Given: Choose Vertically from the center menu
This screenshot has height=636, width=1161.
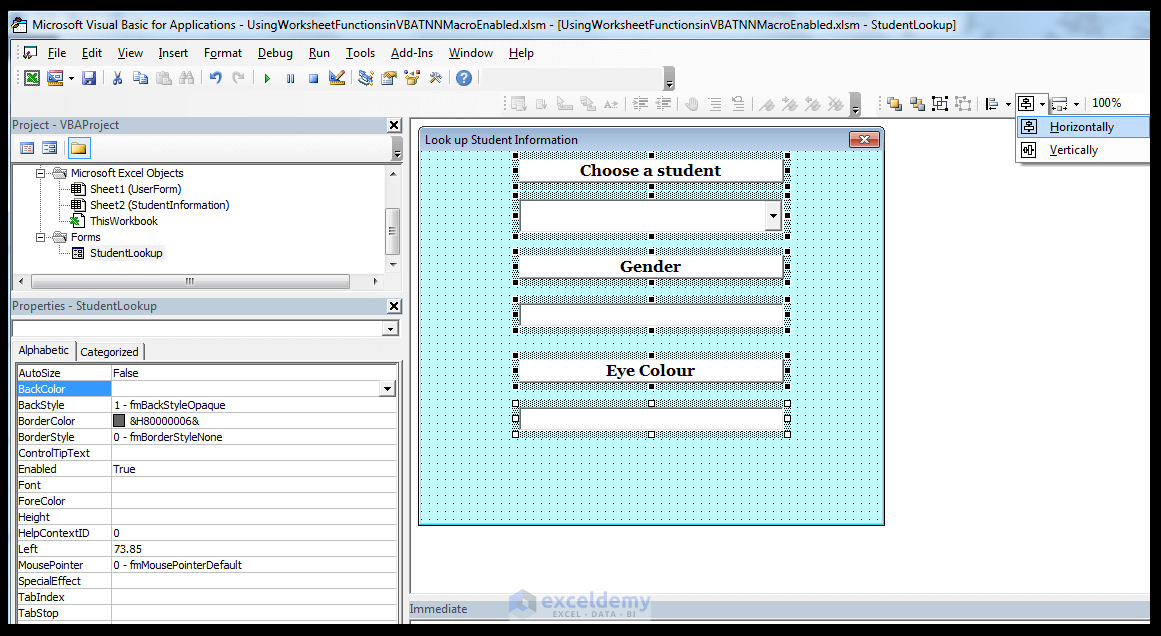Looking at the screenshot, I should tap(1083, 150).
